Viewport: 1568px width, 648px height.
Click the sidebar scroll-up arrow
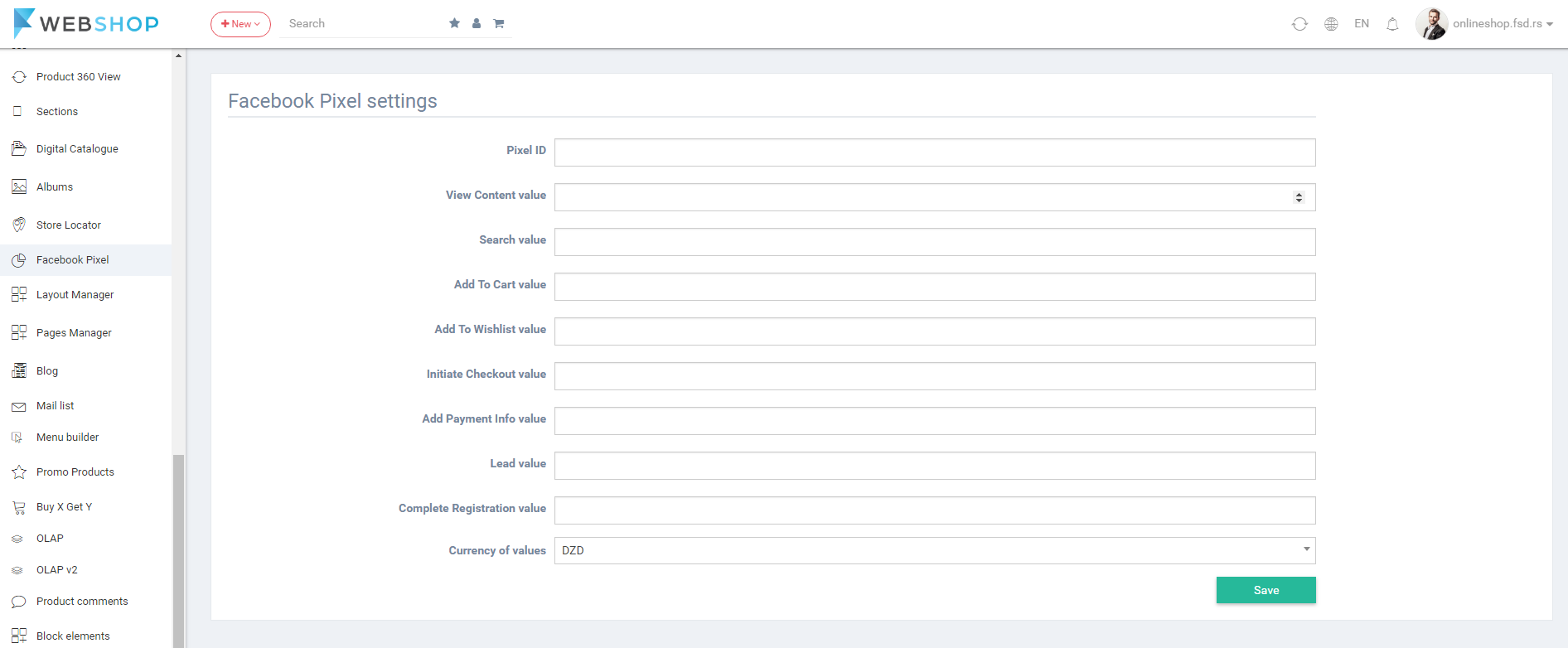pyautogui.click(x=178, y=56)
